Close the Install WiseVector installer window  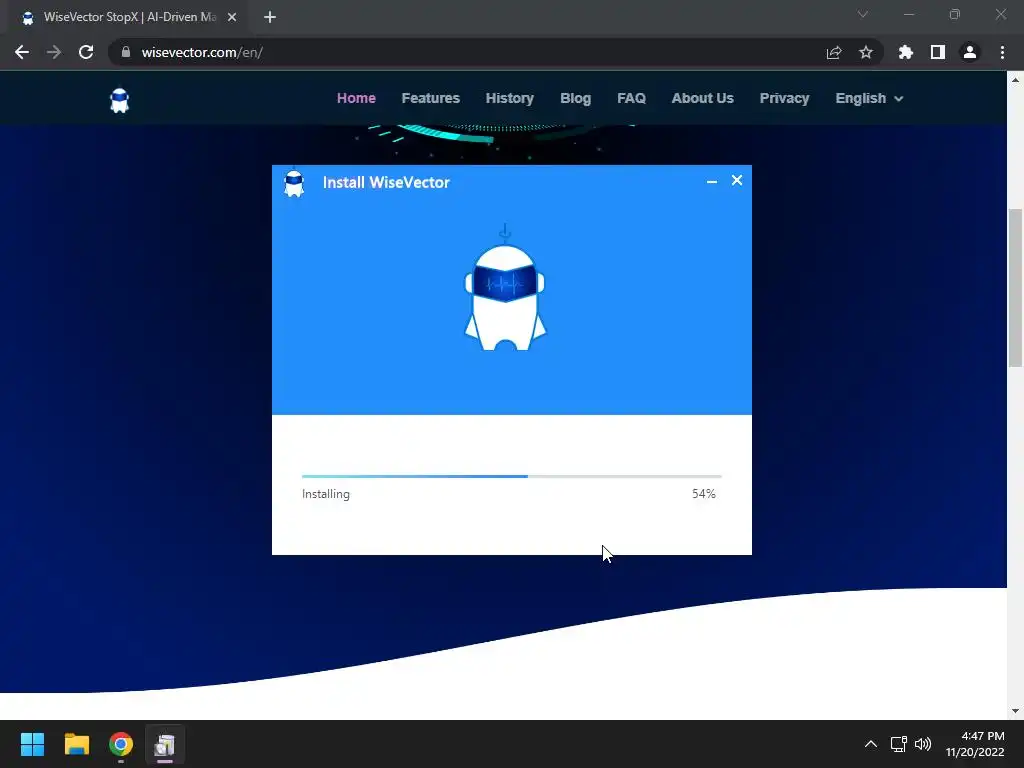(737, 180)
